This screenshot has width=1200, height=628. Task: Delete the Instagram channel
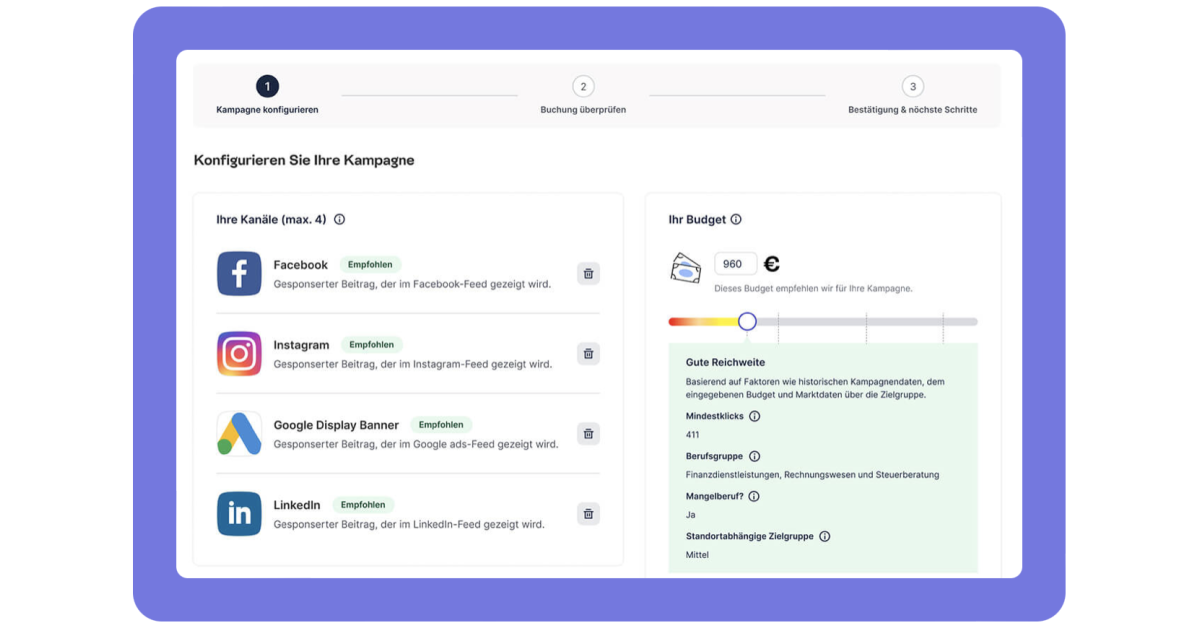[x=588, y=353]
